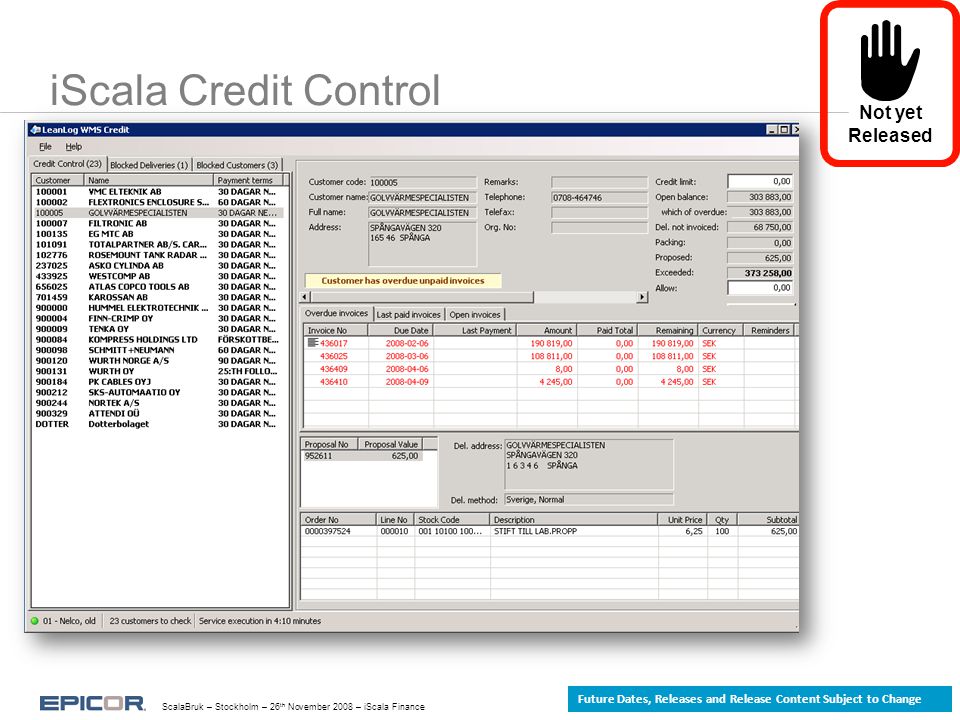Click the STIFT TILL LAB.PROPP description
The height and width of the screenshot is (720, 960).
(535, 531)
